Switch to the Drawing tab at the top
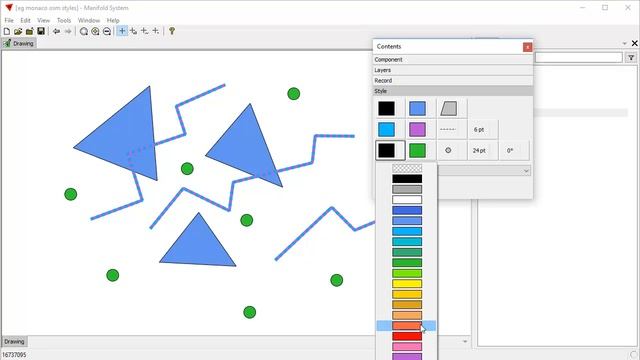The width and height of the screenshot is (640, 360). tap(19, 43)
